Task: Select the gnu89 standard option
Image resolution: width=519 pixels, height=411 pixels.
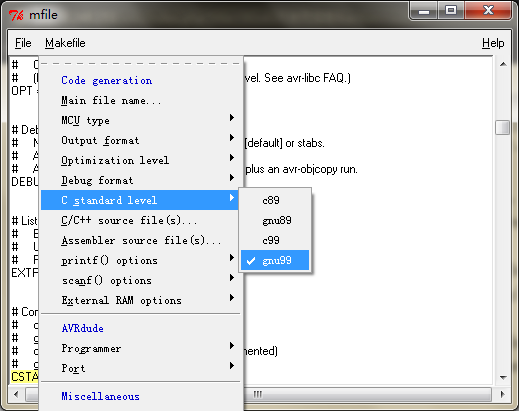Action: 275,220
